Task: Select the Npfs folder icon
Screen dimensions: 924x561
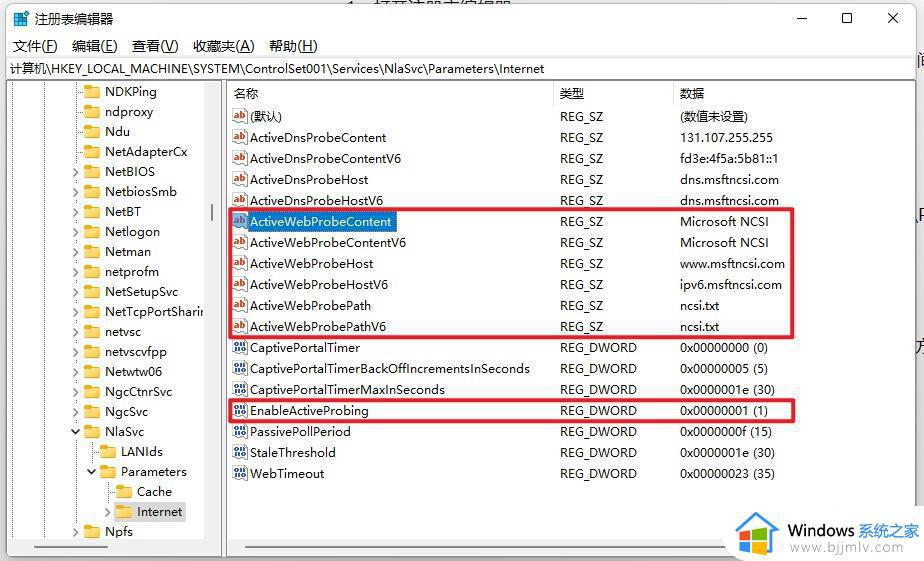Action: [92, 532]
